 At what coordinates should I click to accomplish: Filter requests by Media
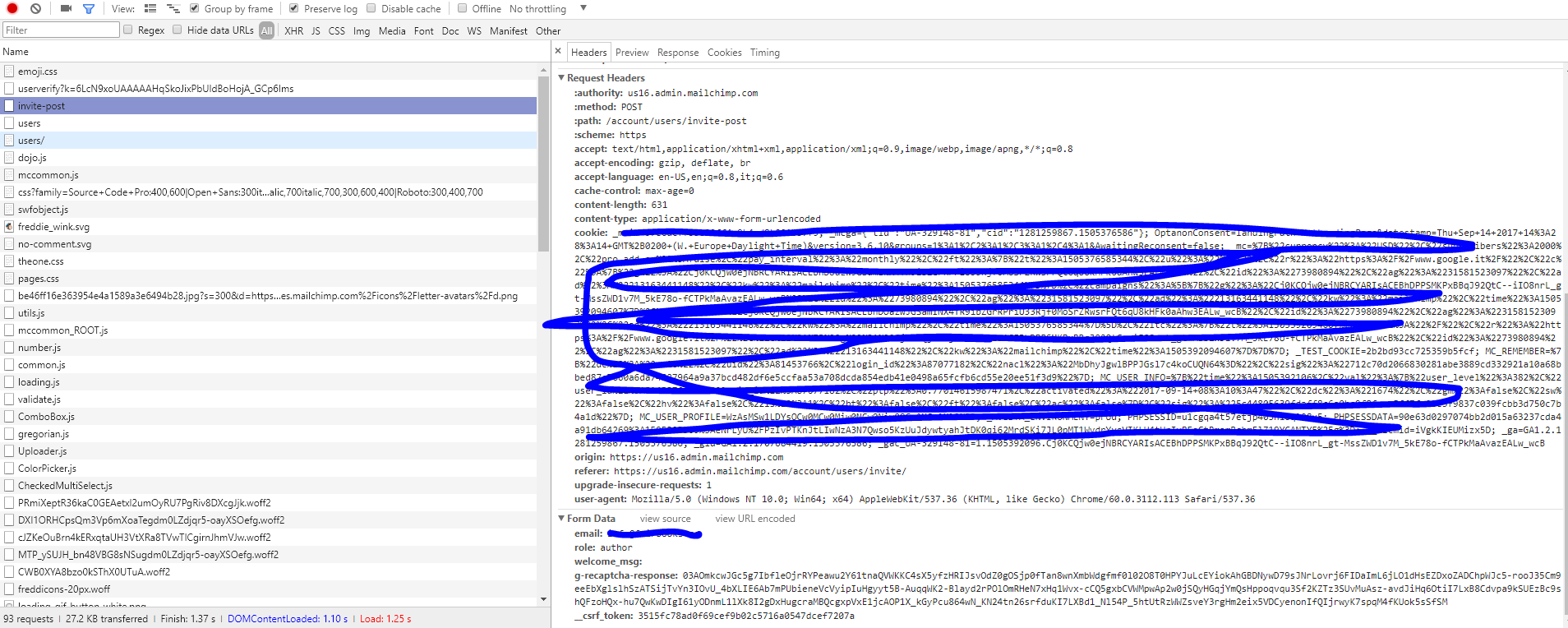[392, 30]
